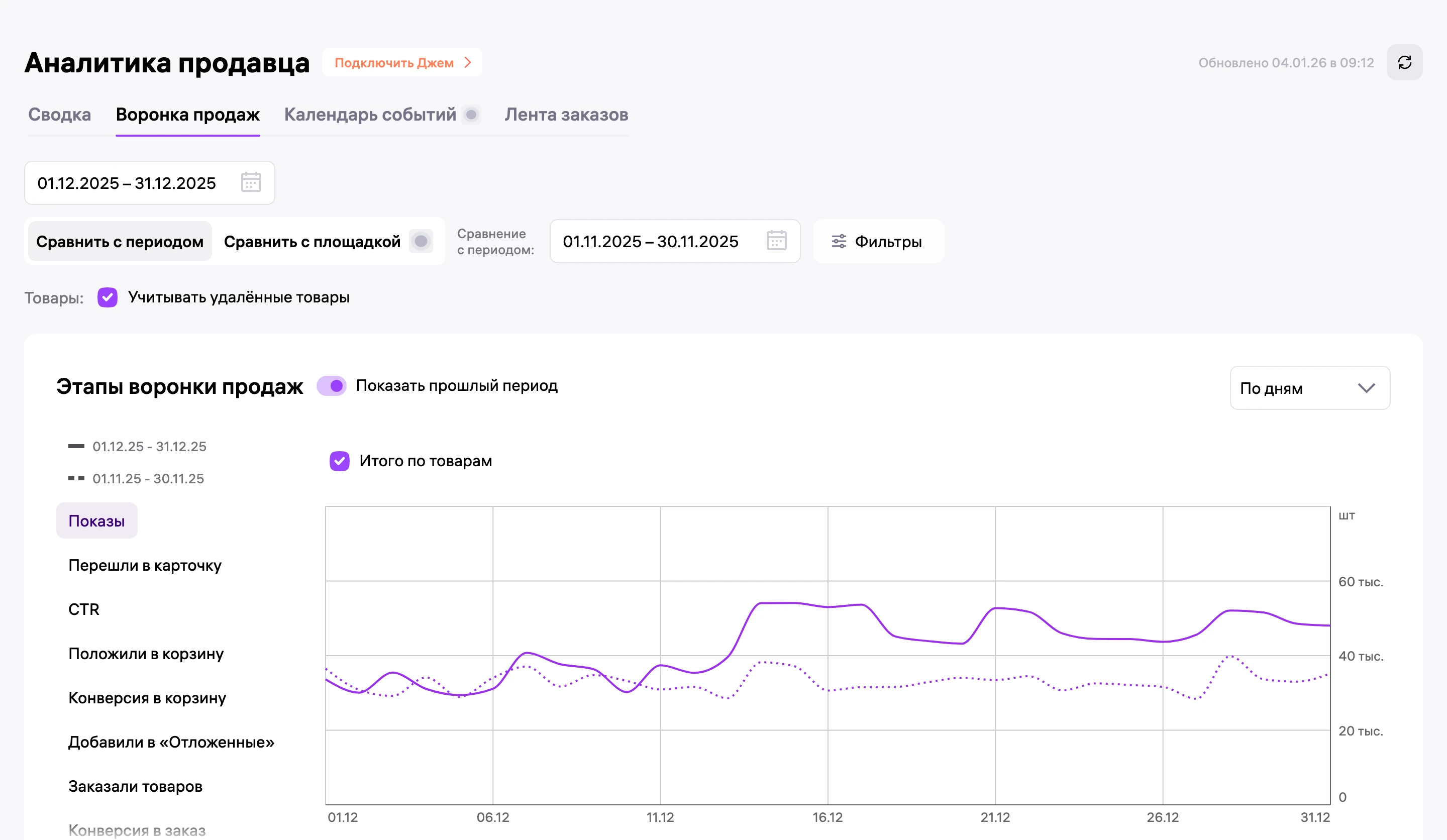
Task: Toggle Учитывать удалённые товары checkbox
Action: (x=108, y=297)
